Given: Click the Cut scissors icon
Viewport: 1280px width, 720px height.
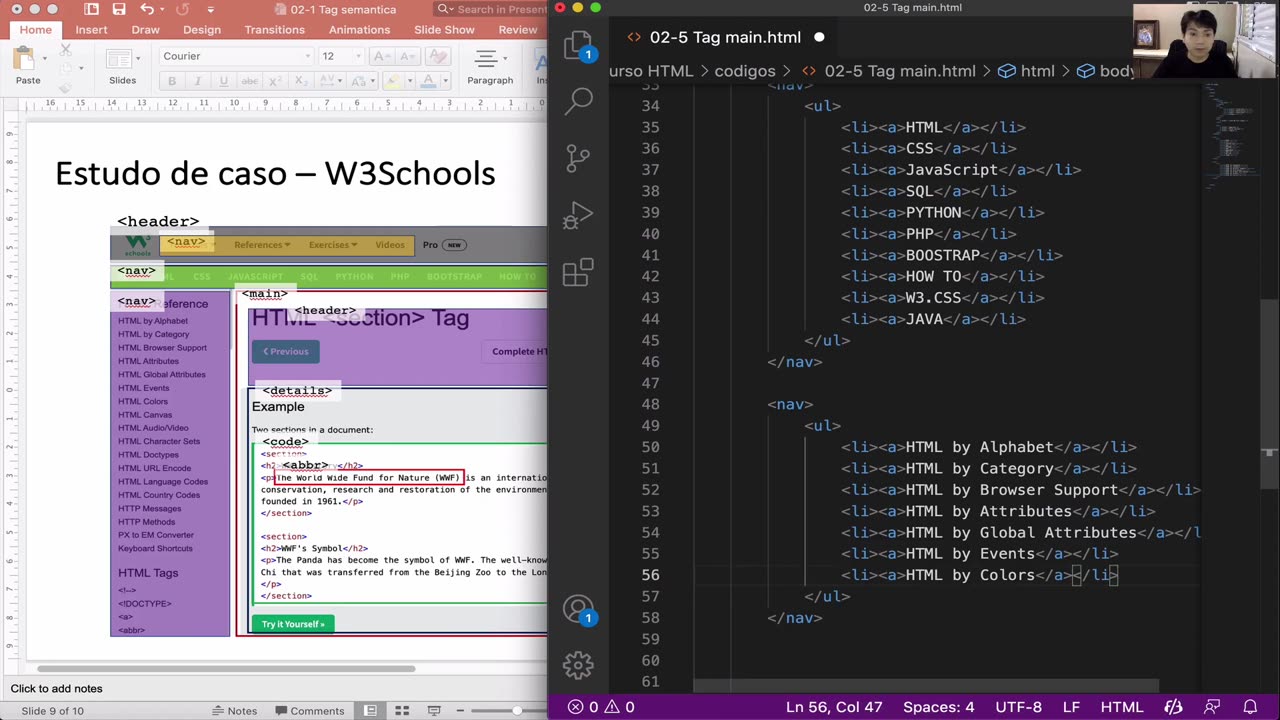Looking at the screenshot, I should pyautogui.click(x=66, y=49).
